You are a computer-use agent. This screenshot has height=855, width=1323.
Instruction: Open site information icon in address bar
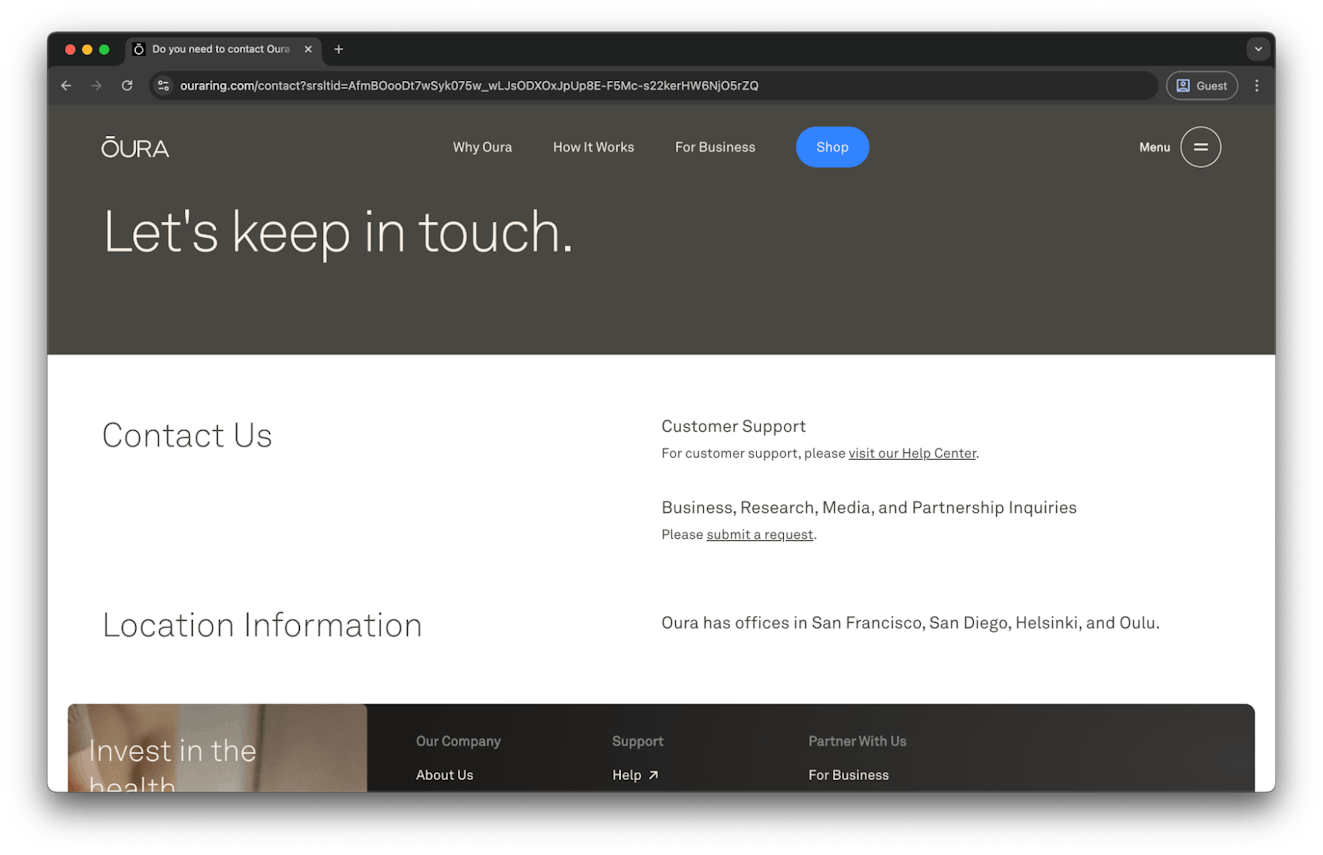tap(164, 86)
